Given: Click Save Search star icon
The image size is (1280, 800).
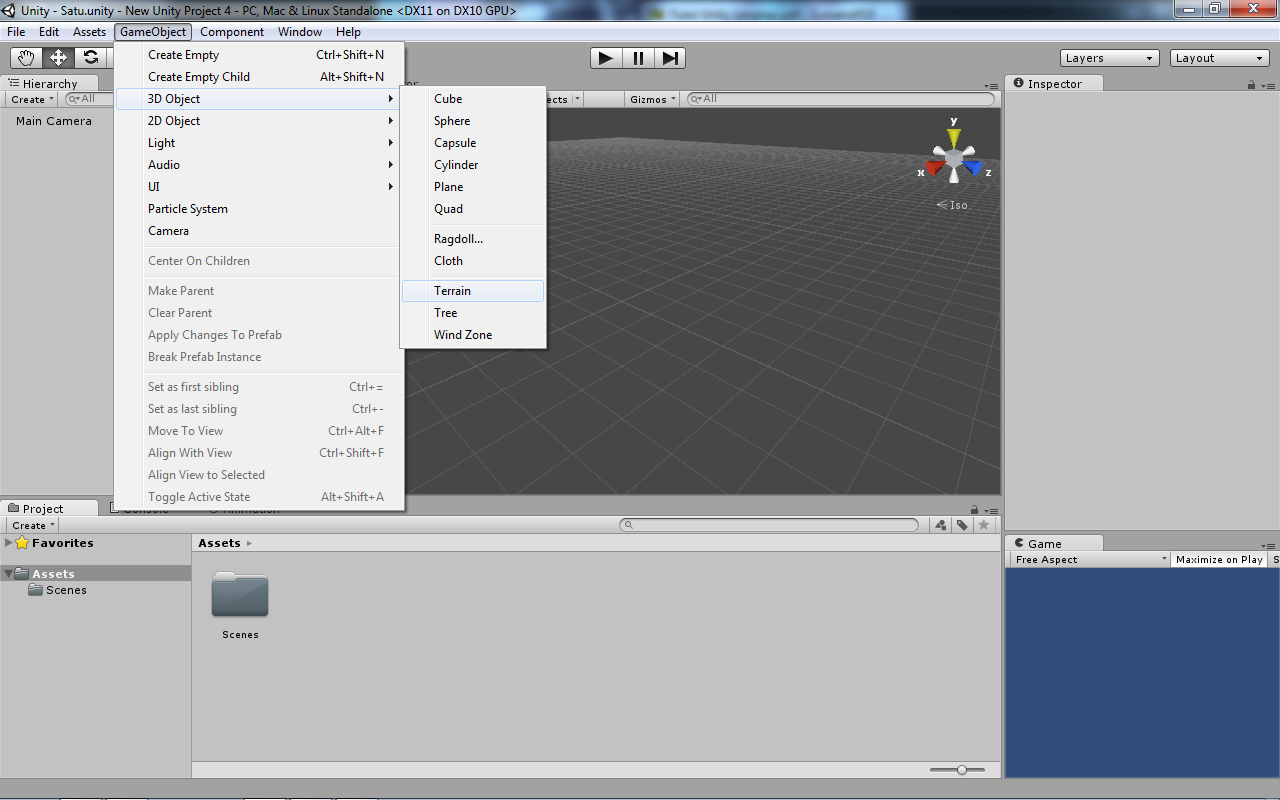Looking at the screenshot, I should (984, 525).
